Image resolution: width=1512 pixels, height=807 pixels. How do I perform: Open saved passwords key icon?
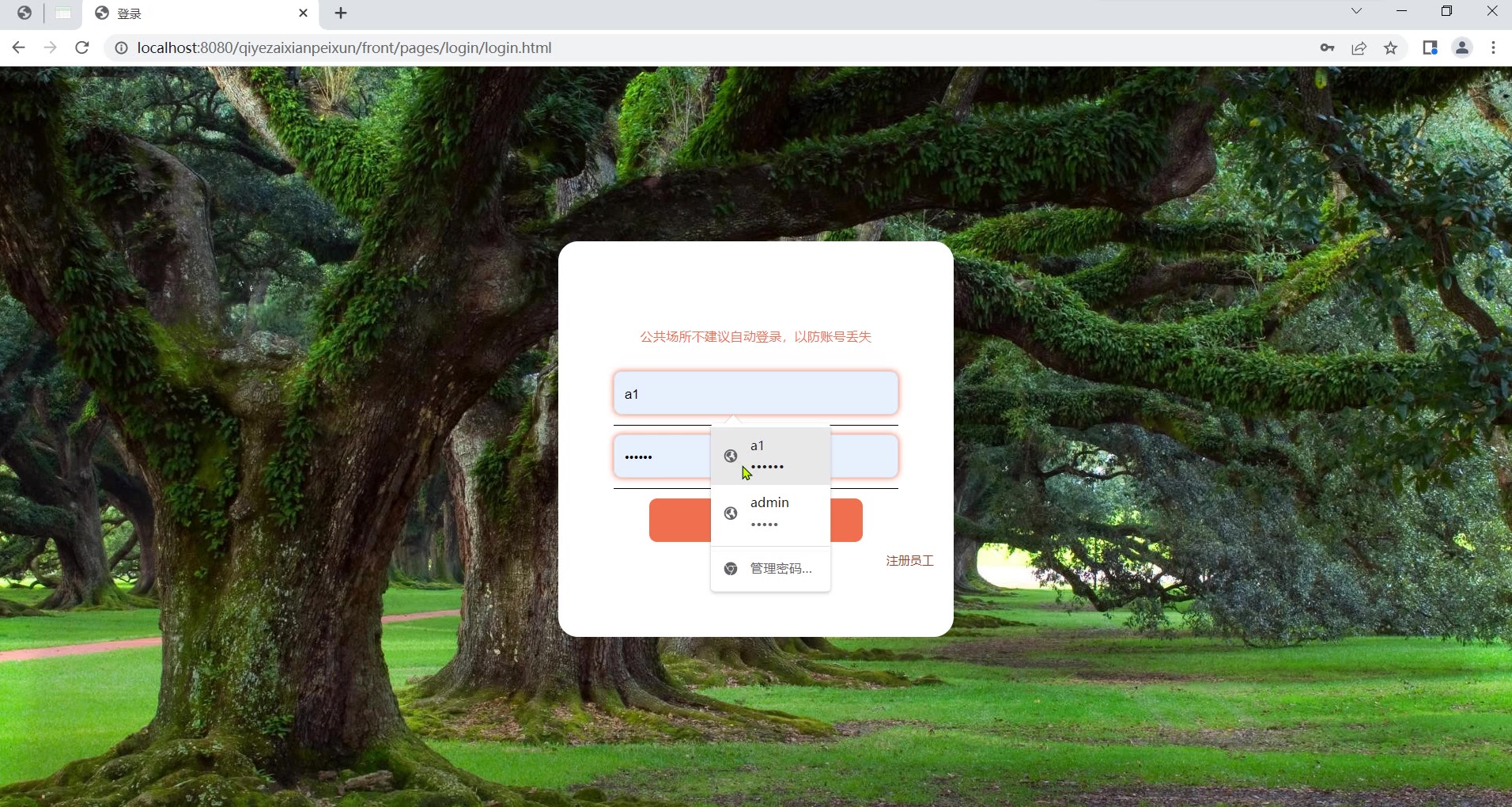(x=1327, y=48)
